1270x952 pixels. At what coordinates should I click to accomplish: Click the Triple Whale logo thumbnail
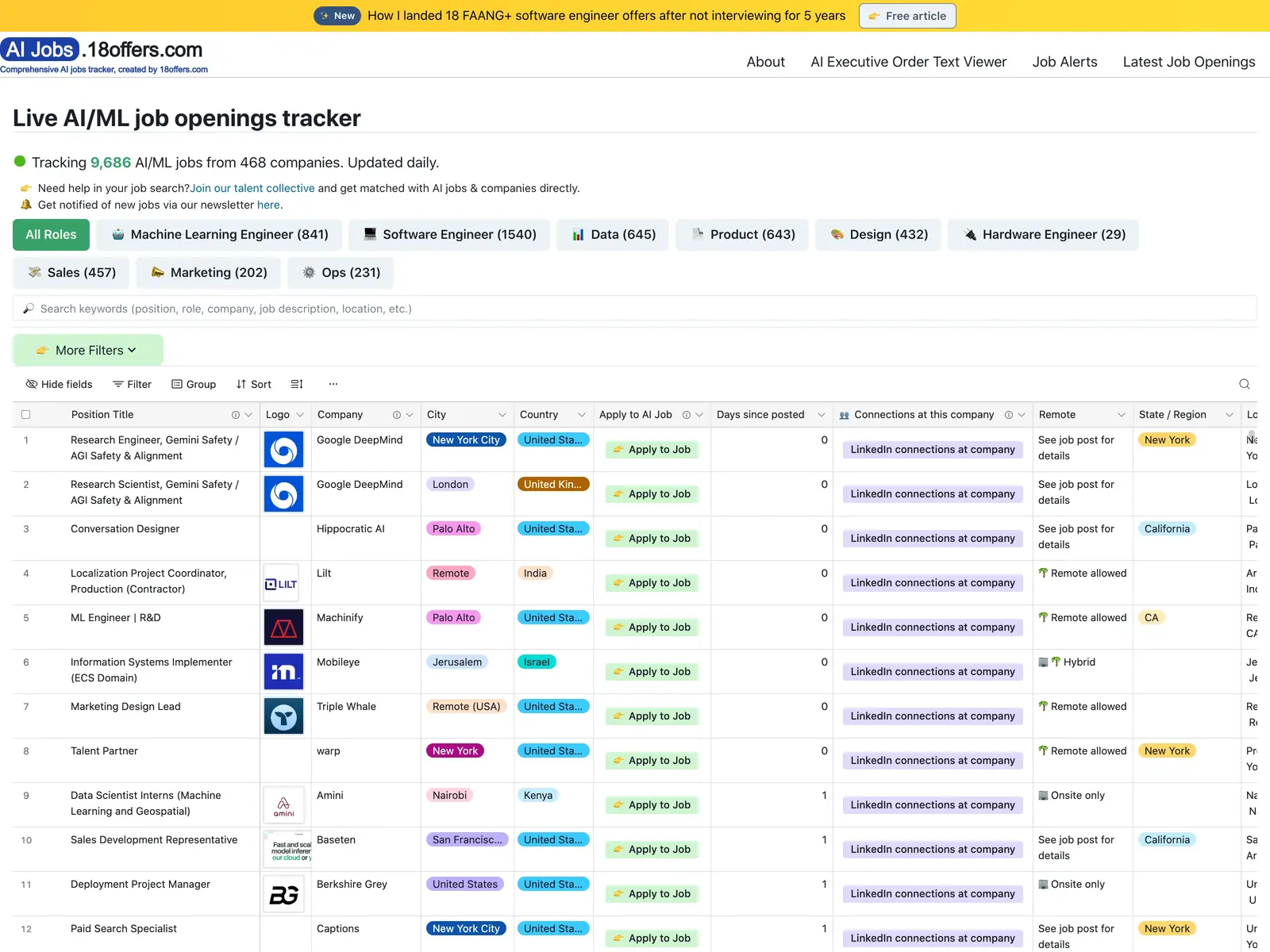(283, 716)
